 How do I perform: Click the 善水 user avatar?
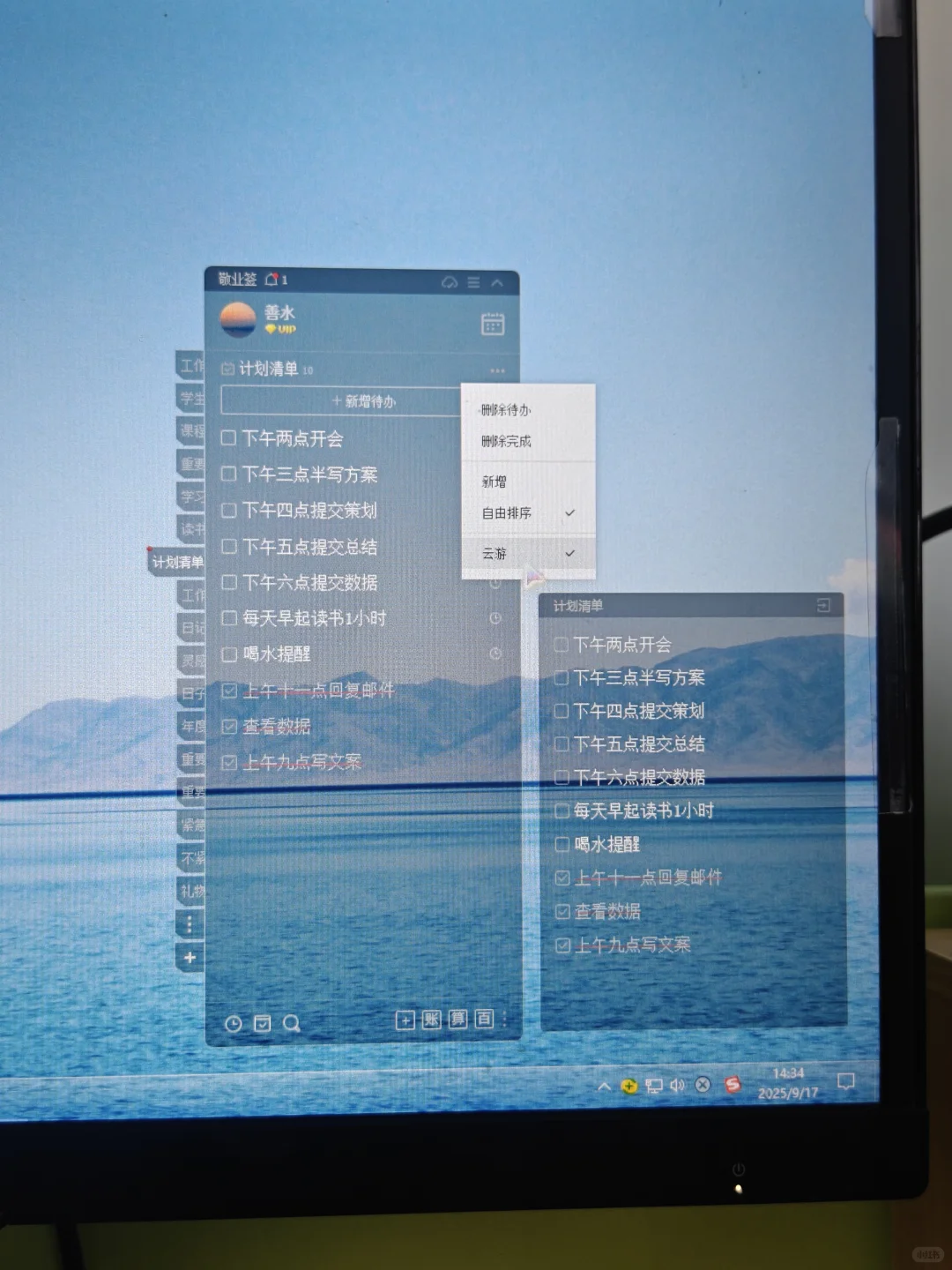(236, 317)
